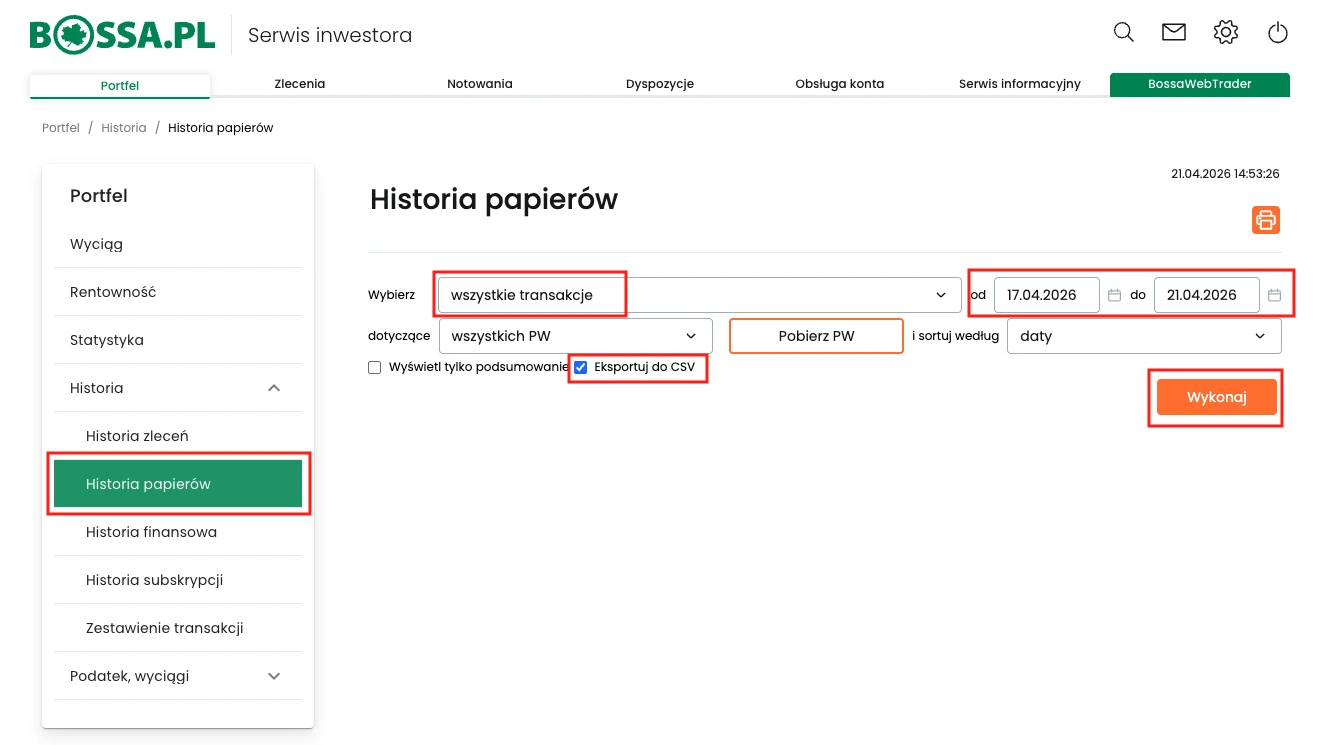Screen dimensions: 1321x745
Task: Open 'Historia finansowa' in the sidebar
Action: click(x=178, y=532)
